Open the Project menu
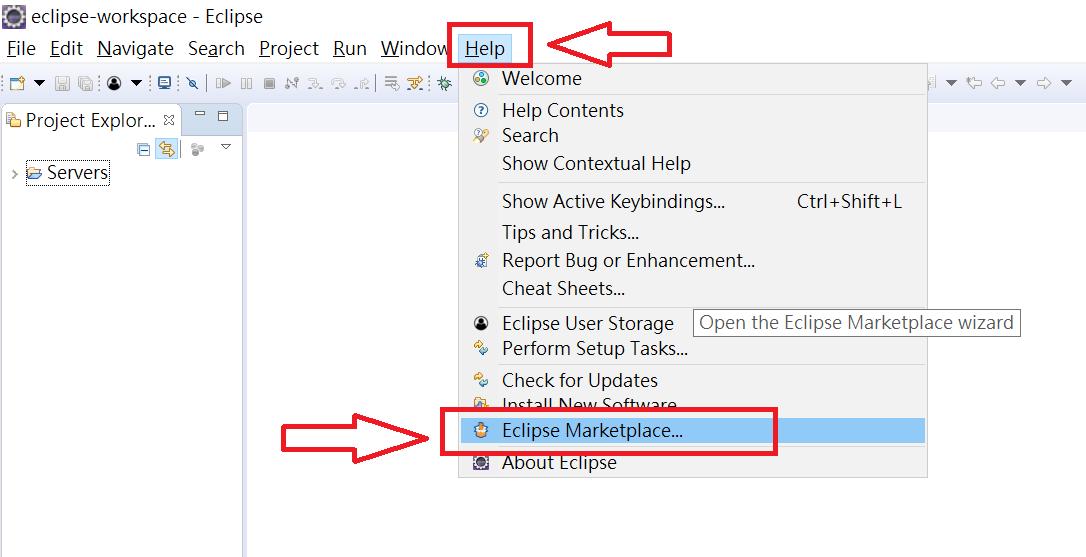Viewport: 1086px width, 557px height. point(289,48)
